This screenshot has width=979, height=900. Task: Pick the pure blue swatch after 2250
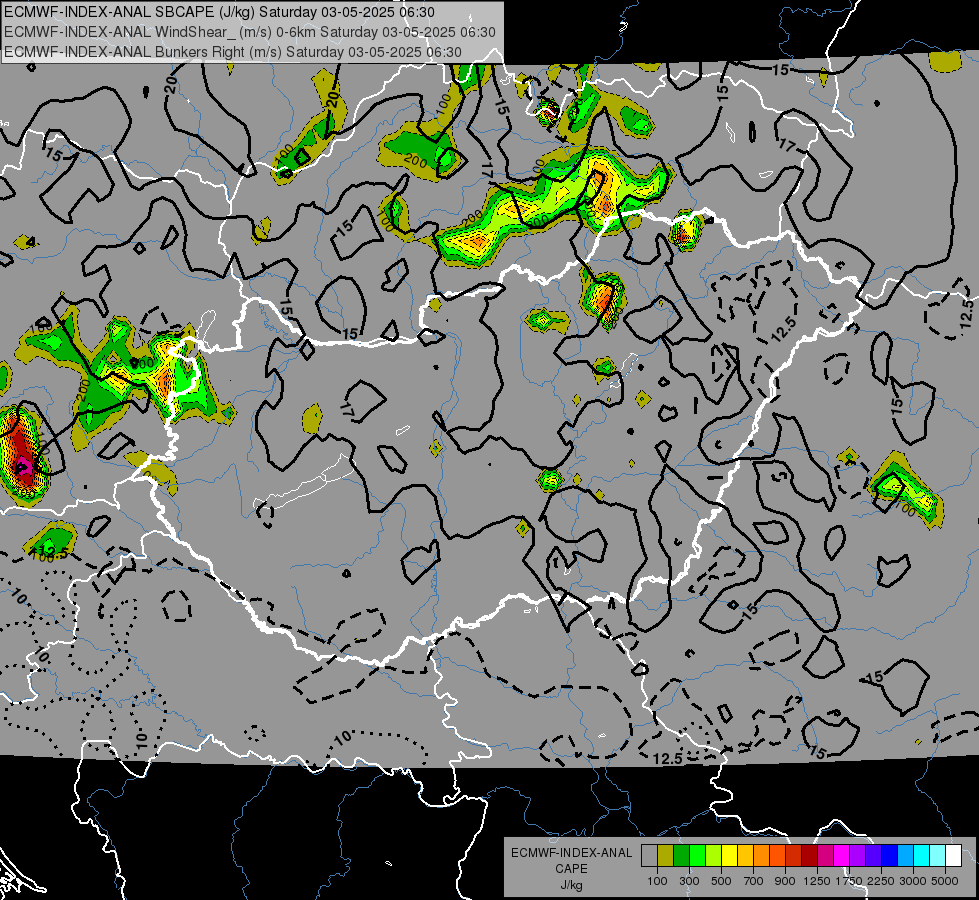(890, 856)
